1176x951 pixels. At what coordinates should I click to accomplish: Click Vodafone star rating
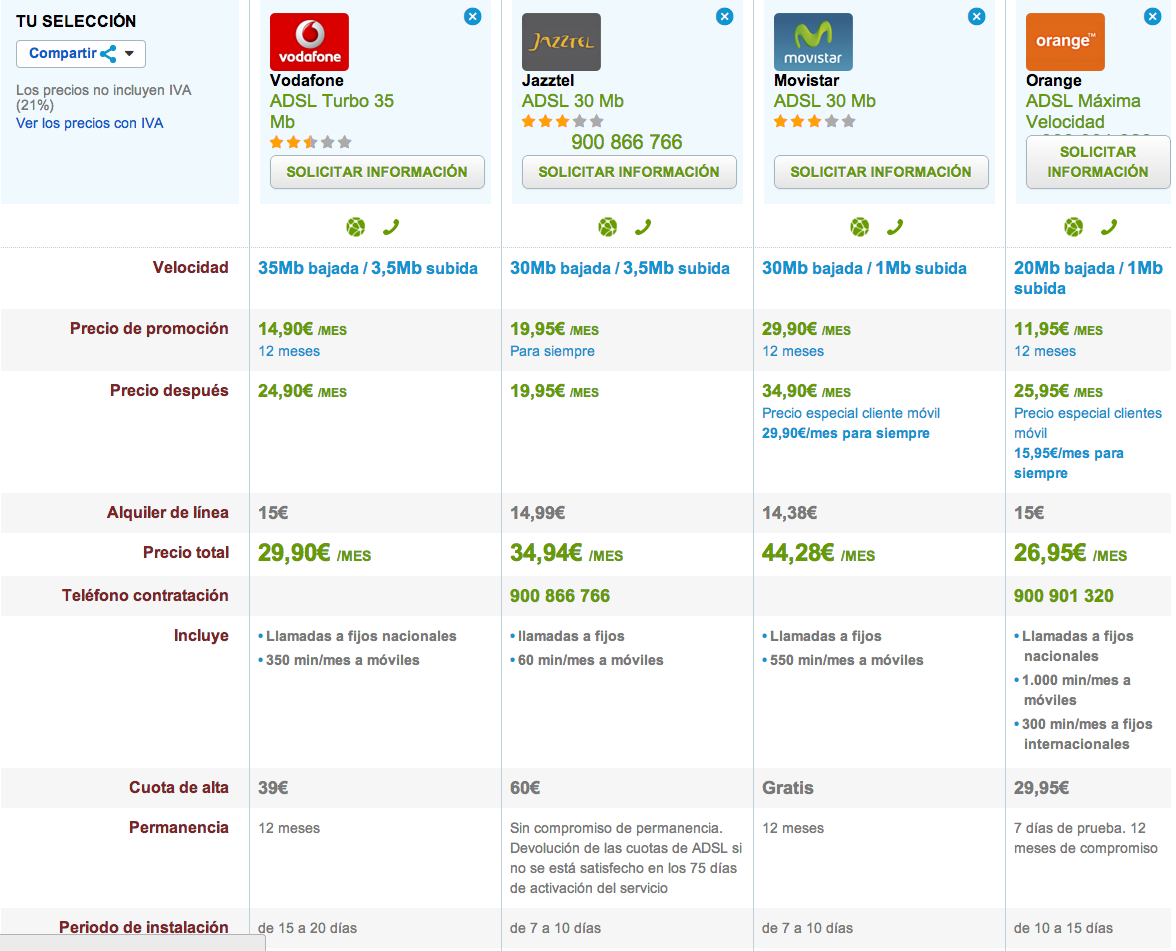tap(310, 142)
